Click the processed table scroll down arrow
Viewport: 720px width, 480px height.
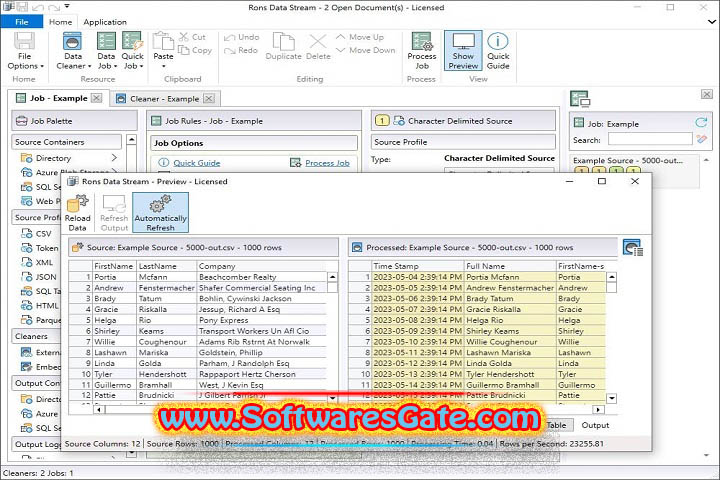[612, 398]
